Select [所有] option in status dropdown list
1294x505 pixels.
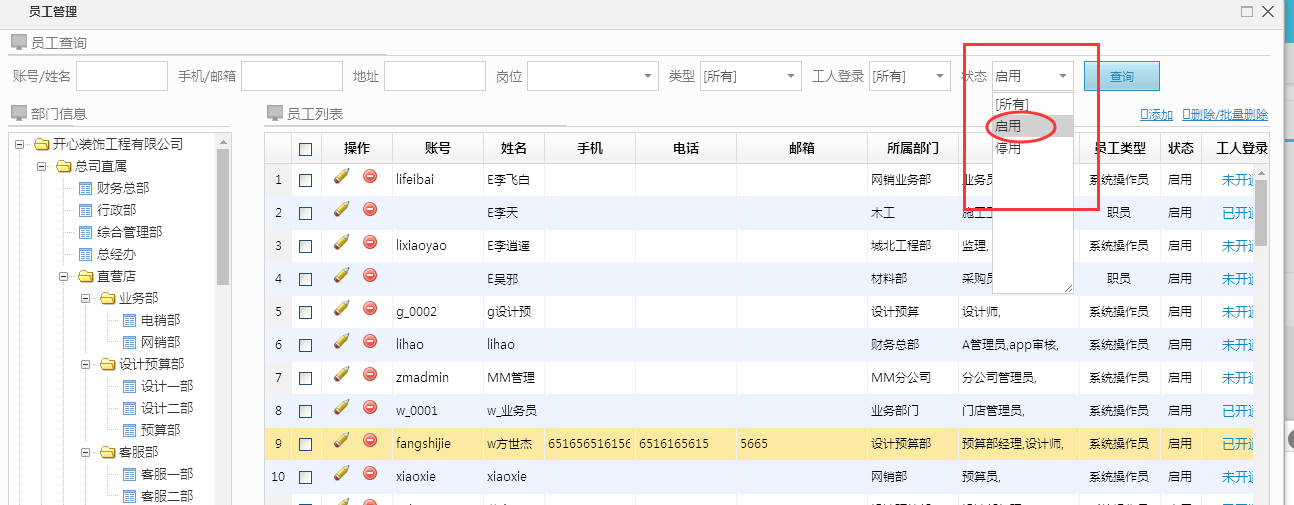coord(1011,104)
